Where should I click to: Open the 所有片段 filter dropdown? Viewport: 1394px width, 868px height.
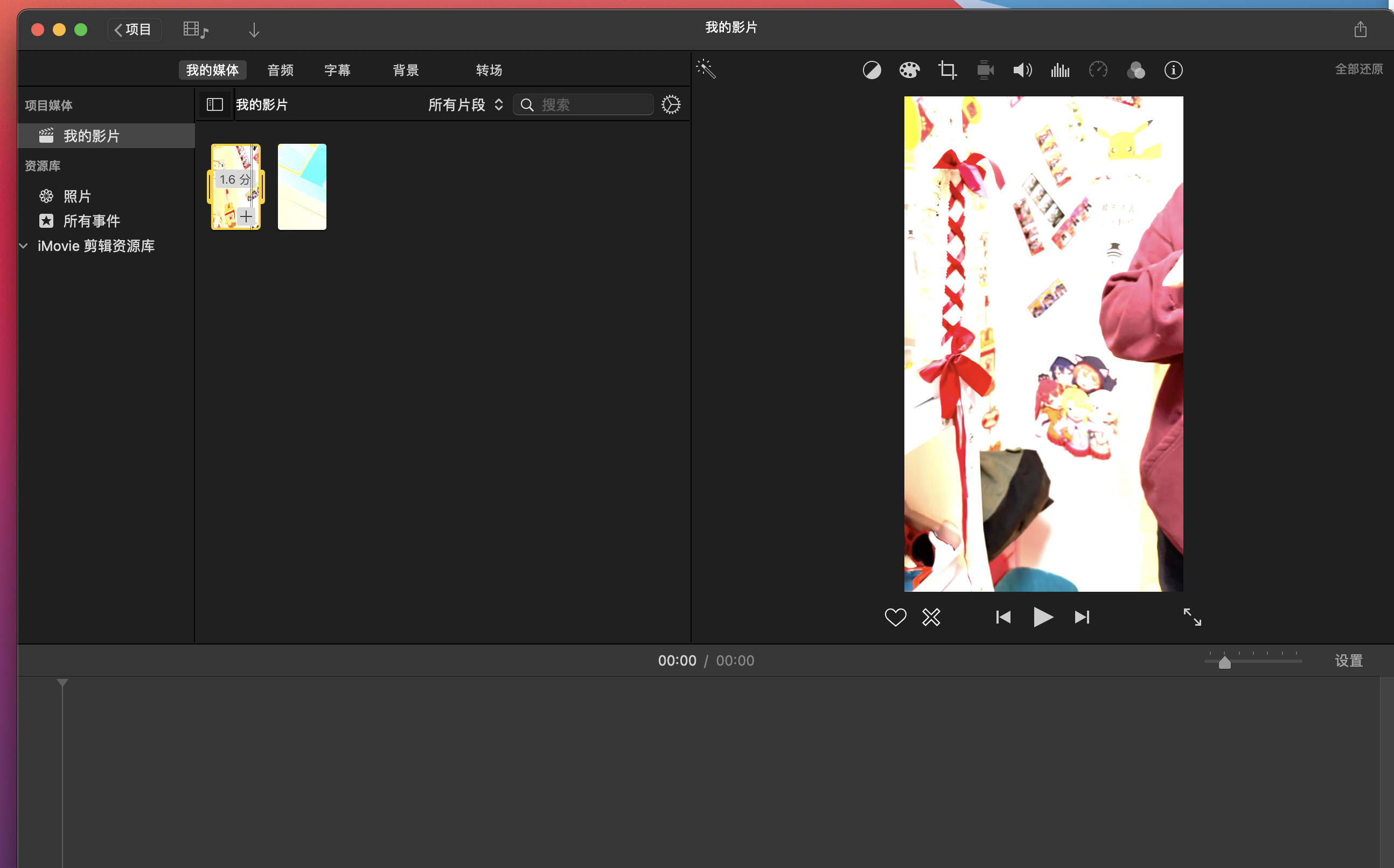(x=465, y=104)
